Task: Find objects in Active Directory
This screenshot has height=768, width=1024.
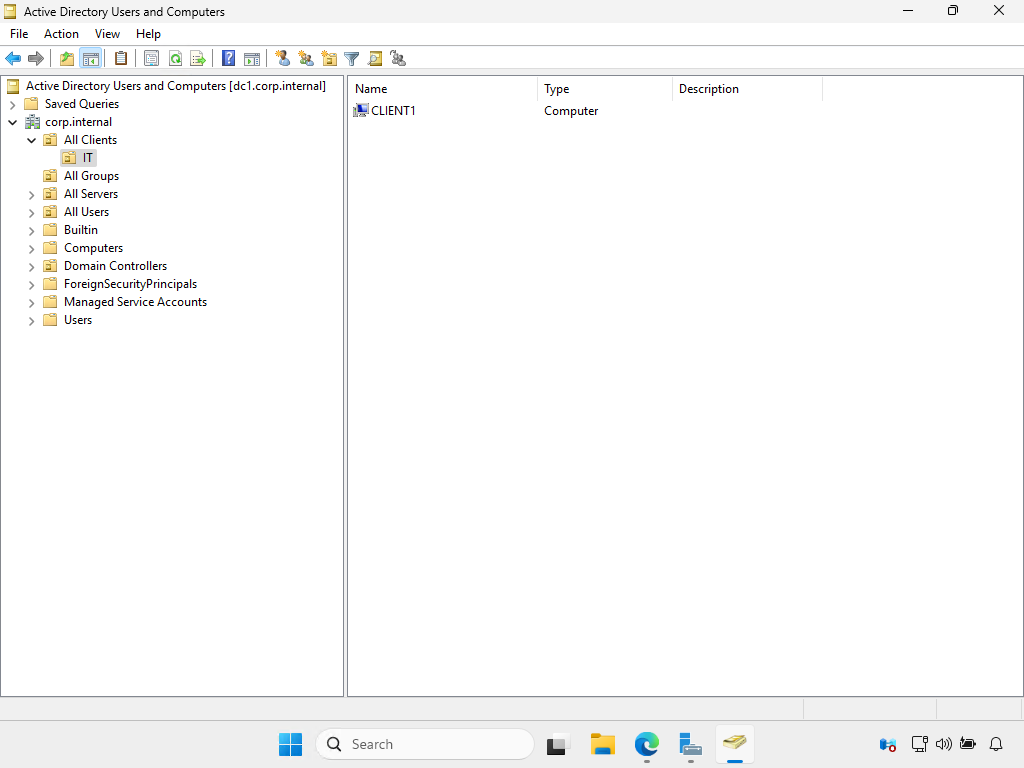Action: (375, 59)
